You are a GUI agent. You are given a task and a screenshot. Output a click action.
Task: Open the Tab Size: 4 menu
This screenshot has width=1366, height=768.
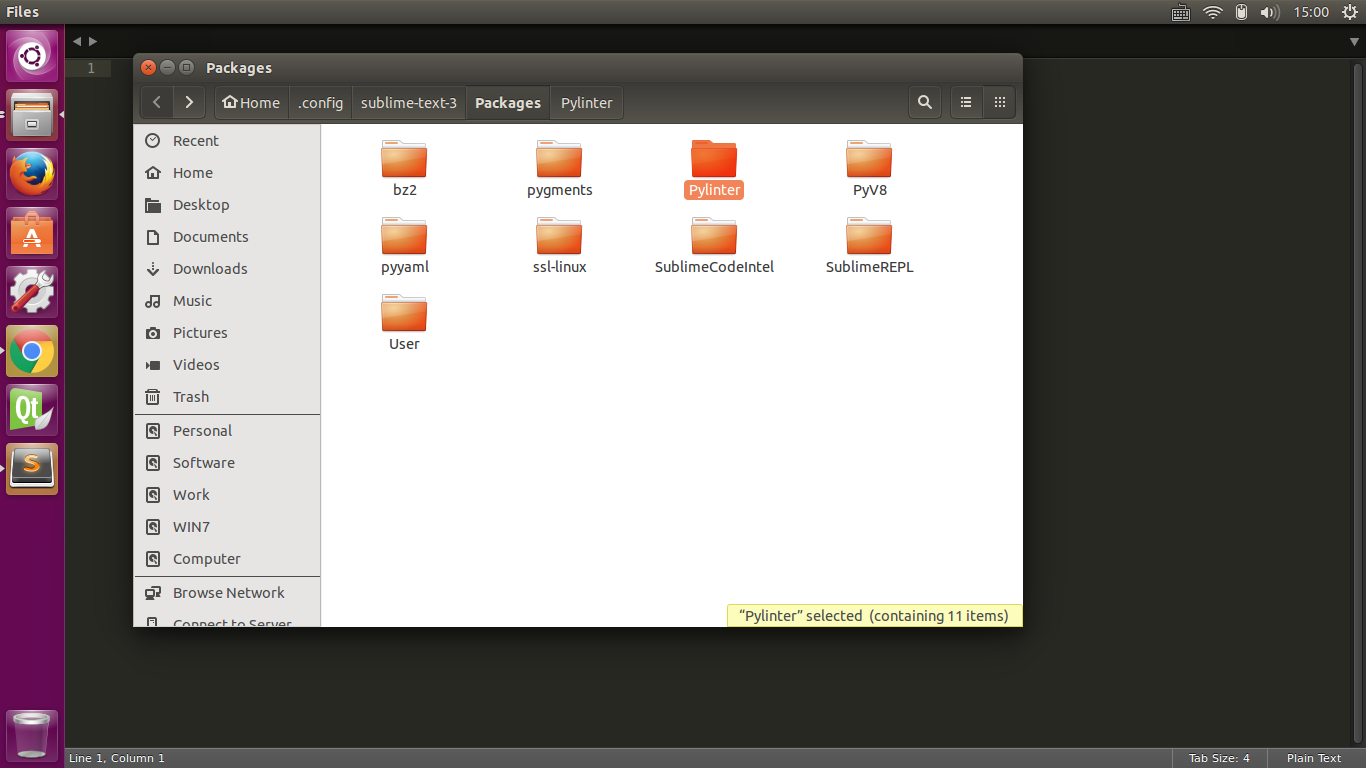tap(1219, 758)
